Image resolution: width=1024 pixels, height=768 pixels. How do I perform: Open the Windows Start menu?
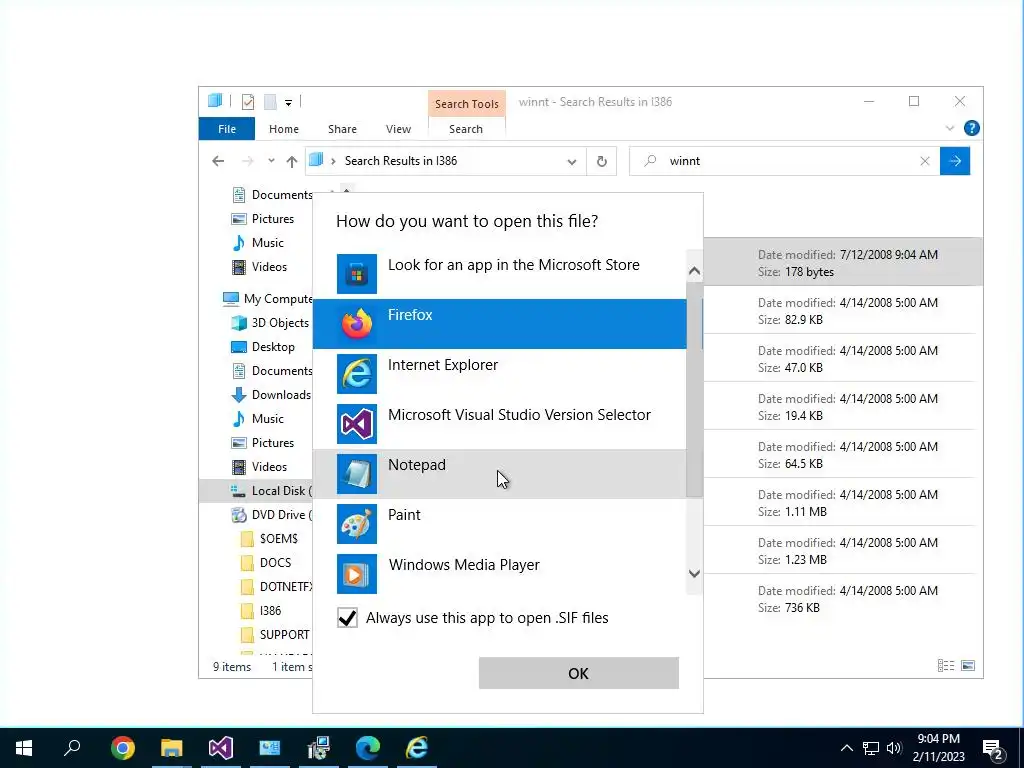tap(24, 748)
